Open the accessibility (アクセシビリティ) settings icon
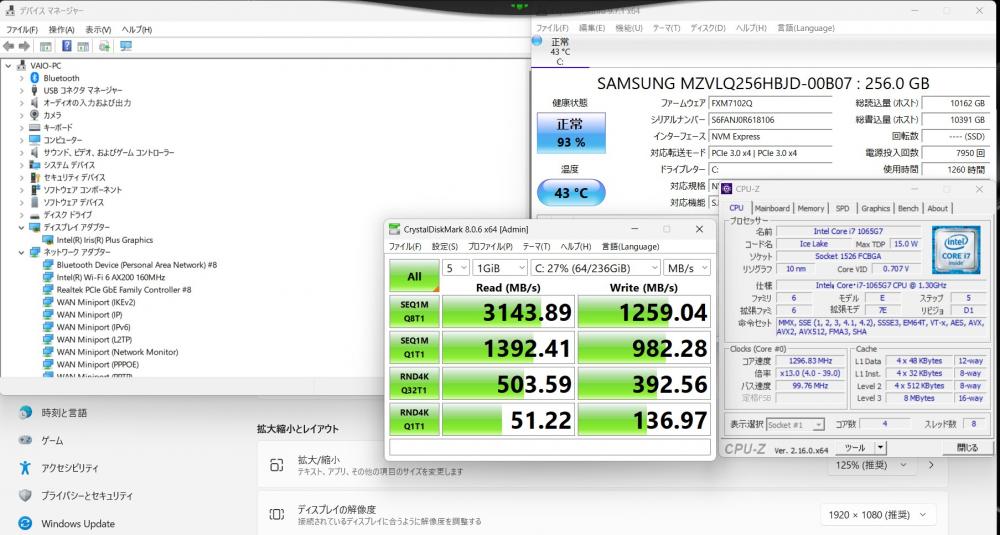The height and width of the screenshot is (535, 1000). [25, 468]
